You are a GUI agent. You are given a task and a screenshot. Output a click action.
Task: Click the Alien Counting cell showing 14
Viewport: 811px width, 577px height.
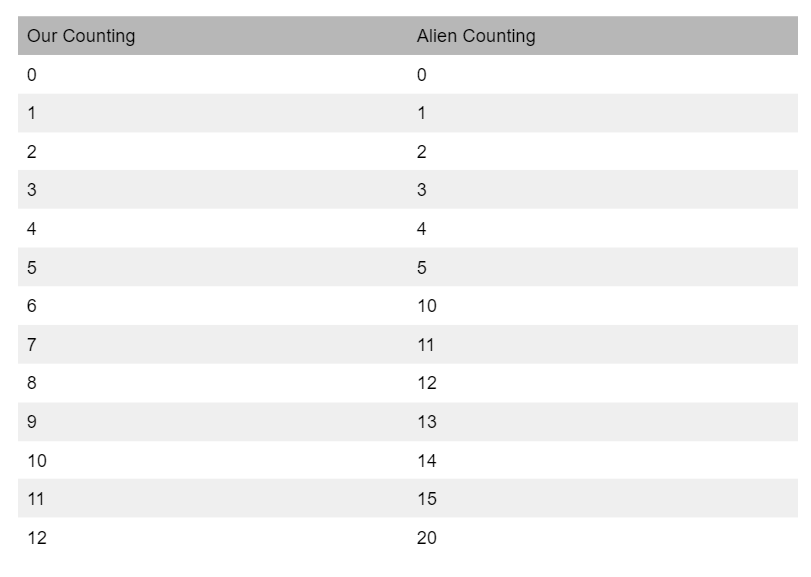coord(427,461)
